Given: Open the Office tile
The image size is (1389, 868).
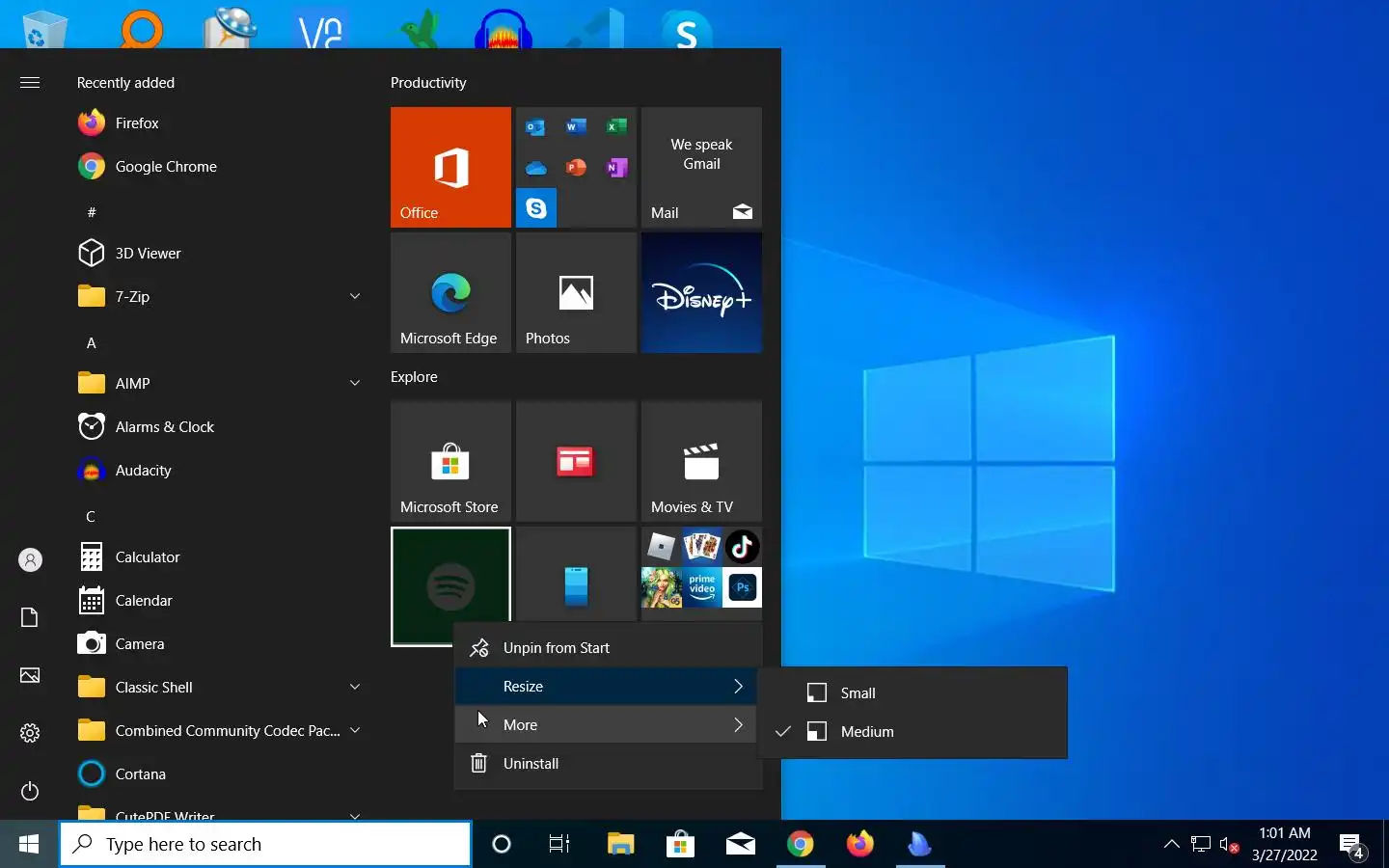Looking at the screenshot, I should (x=450, y=167).
